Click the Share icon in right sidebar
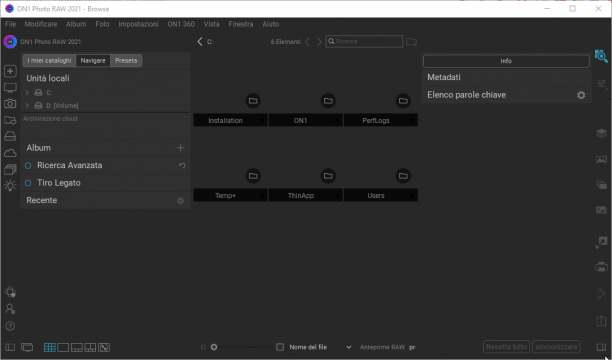 601,293
